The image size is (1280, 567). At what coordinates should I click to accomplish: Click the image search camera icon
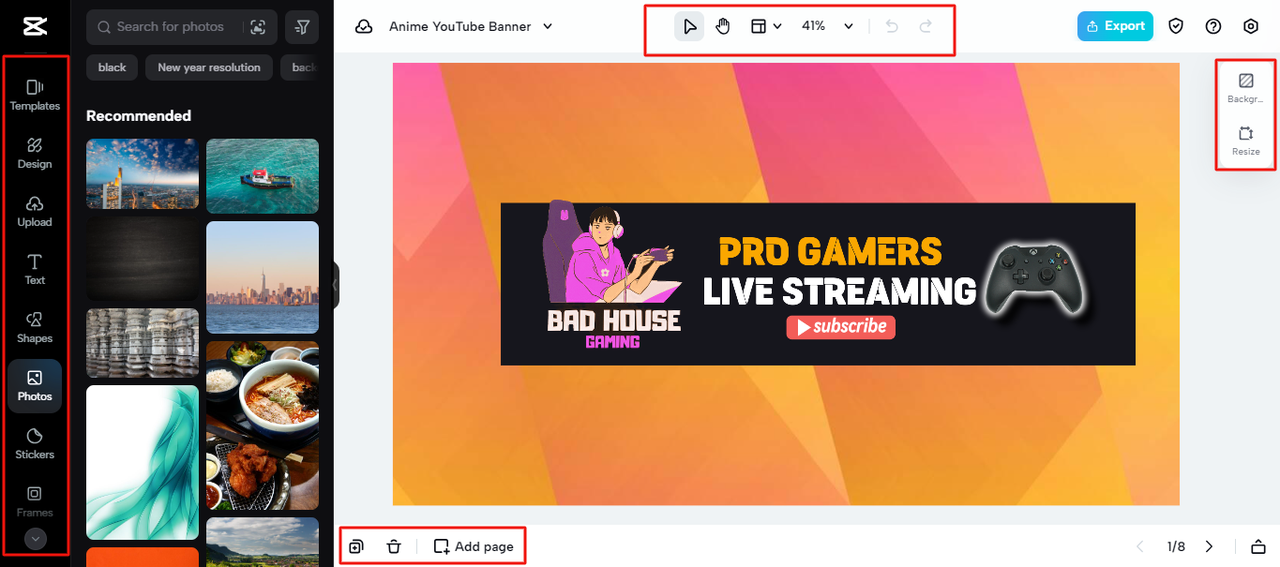pos(258,27)
